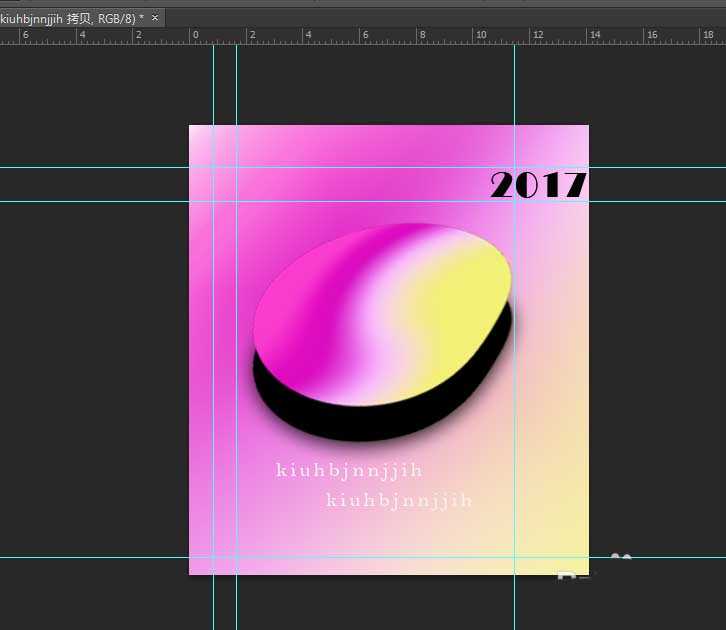
Task: Click the ruler at the 10 mark
Action: click(481, 36)
